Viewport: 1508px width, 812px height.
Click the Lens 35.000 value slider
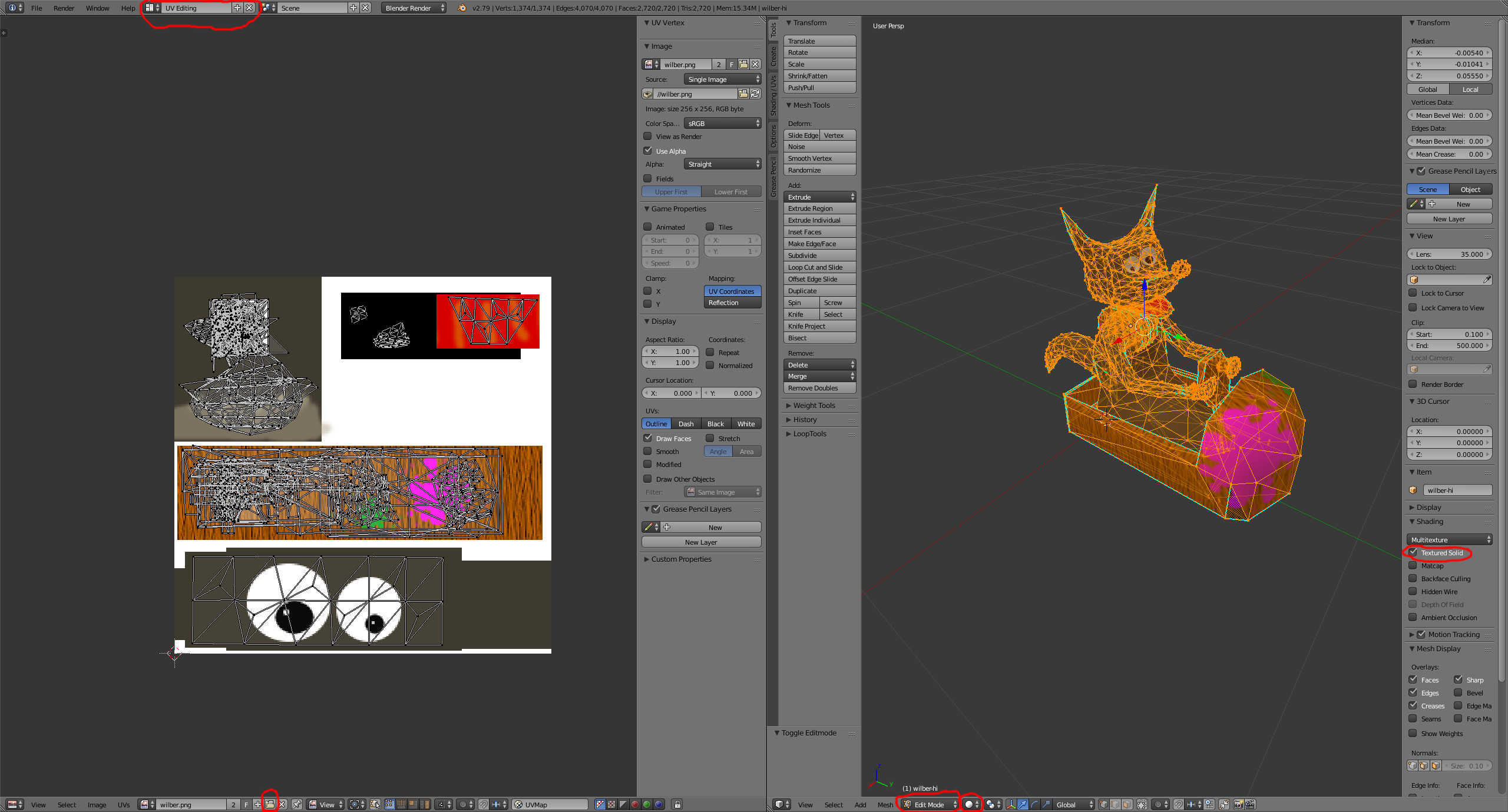coord(1449,254)
